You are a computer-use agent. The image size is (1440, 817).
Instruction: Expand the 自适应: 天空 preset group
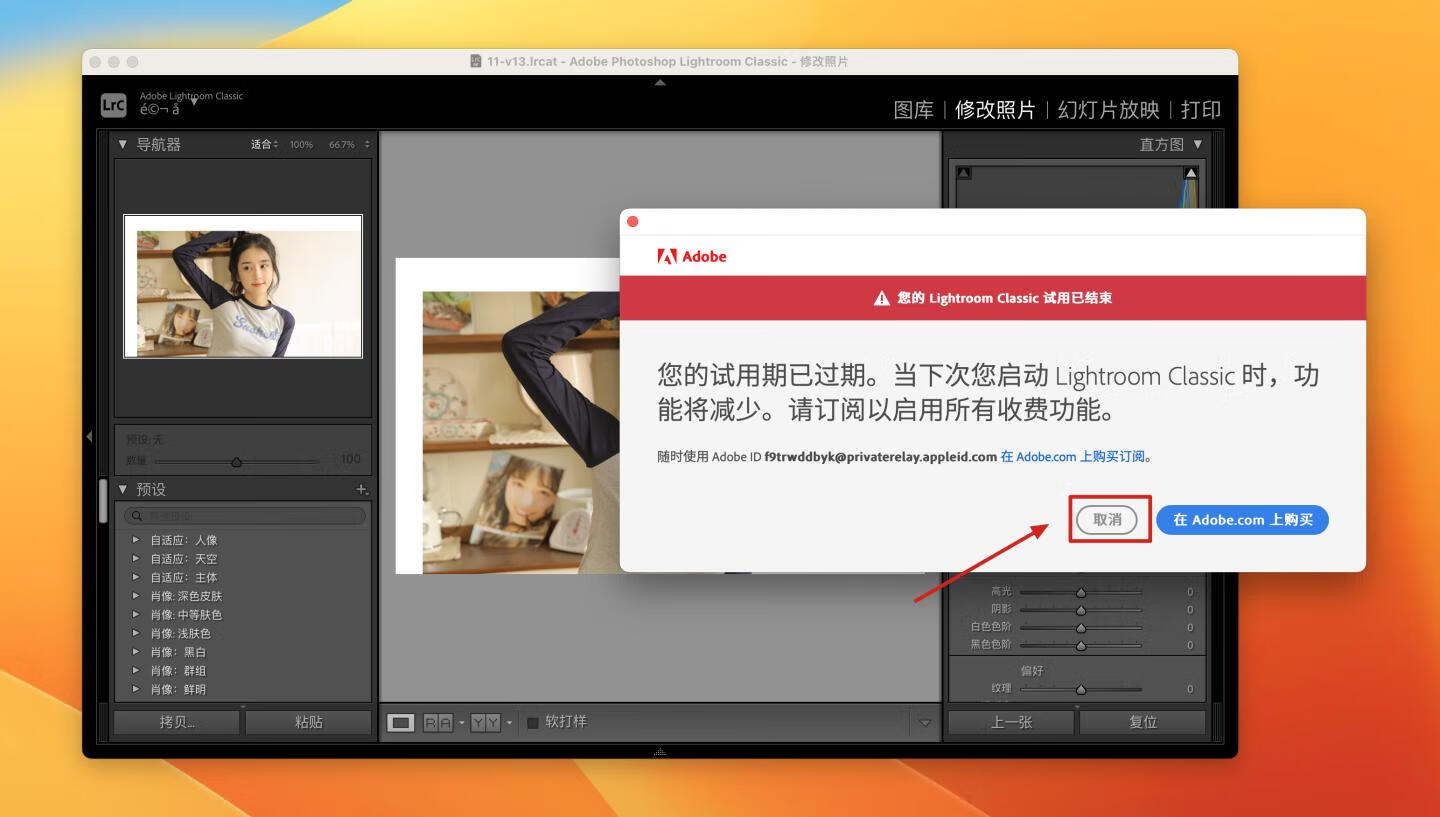pos(136,559)
